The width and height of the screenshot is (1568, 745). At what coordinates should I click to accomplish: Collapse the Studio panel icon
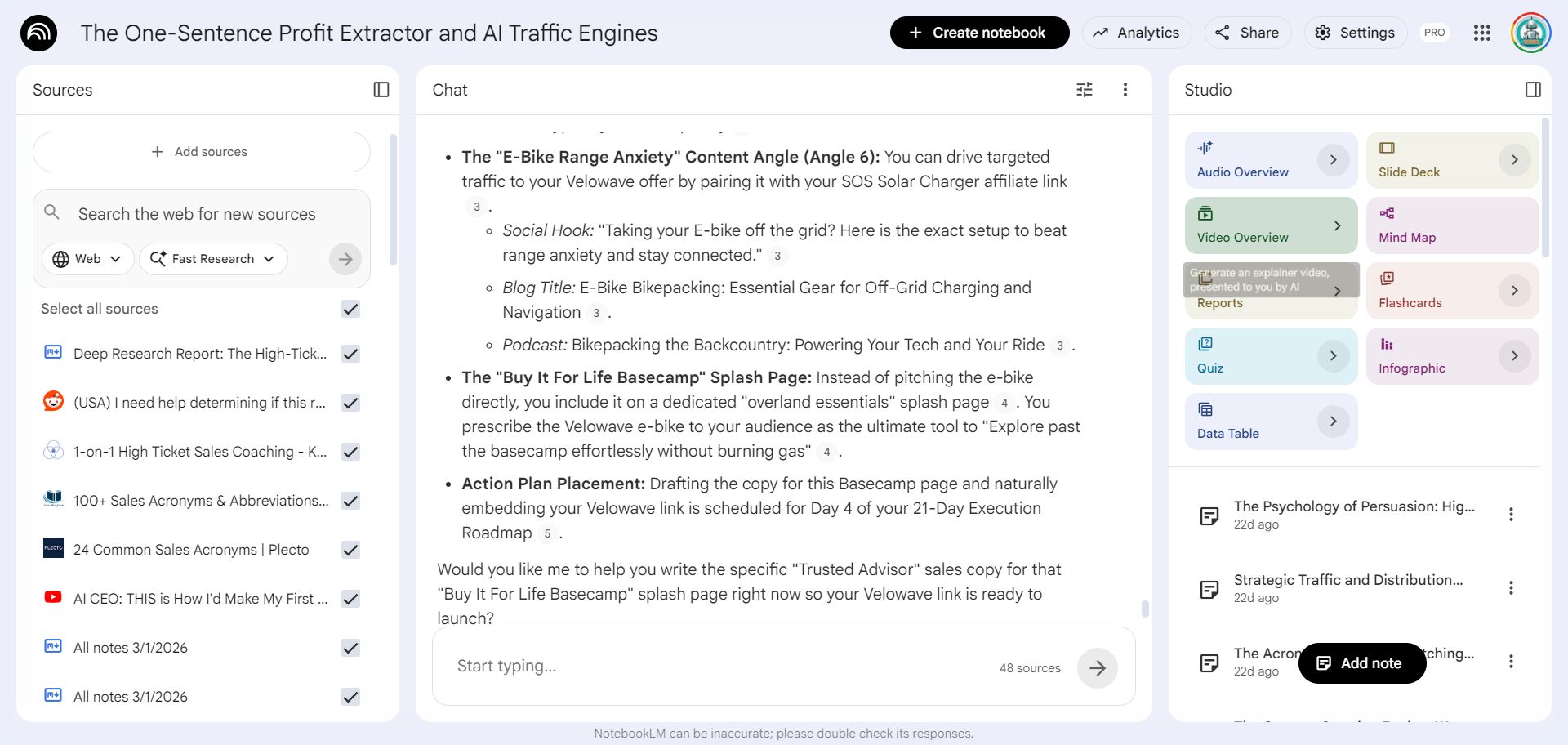(1533, 90)
